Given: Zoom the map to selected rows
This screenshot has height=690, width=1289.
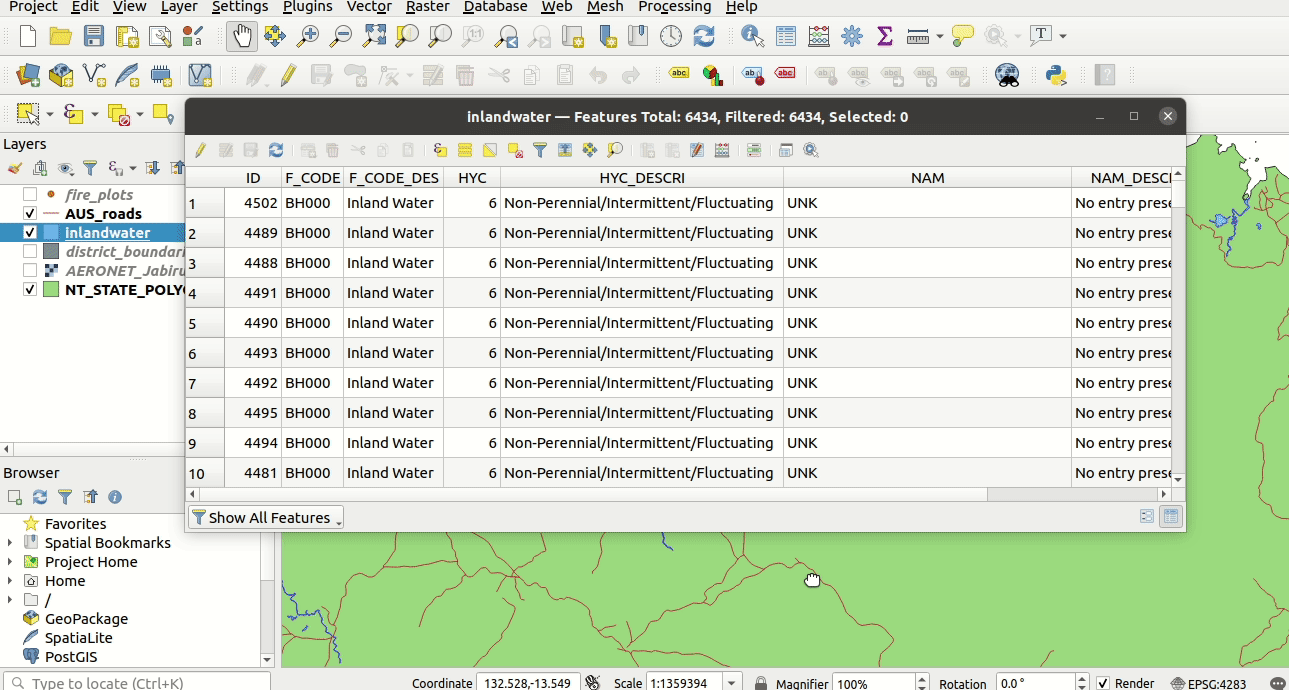Looking at the screenshot, I should [x=615, y=150].
